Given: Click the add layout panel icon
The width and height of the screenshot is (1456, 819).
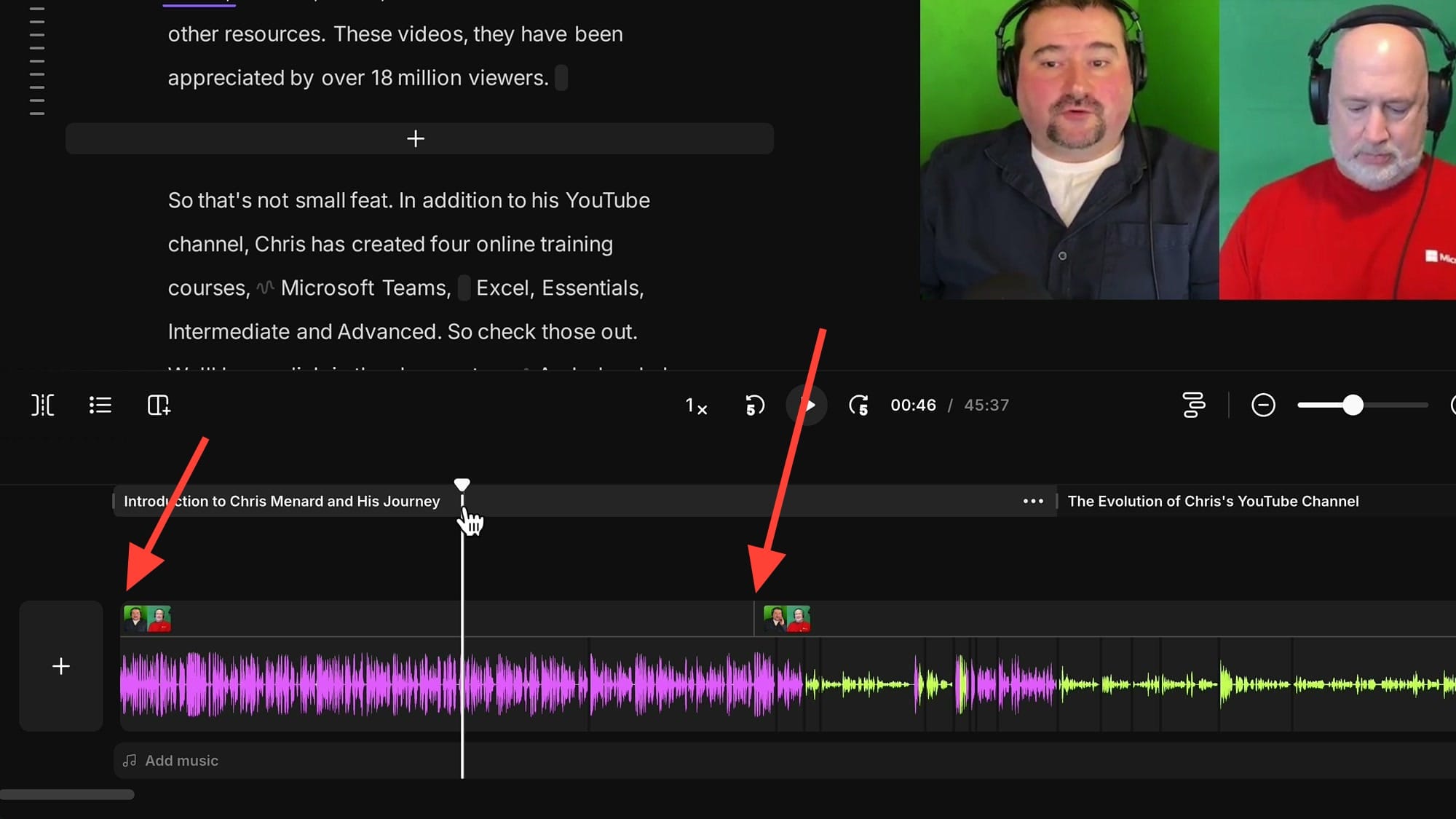Looking at the screenshot, I should click(159, 405).
